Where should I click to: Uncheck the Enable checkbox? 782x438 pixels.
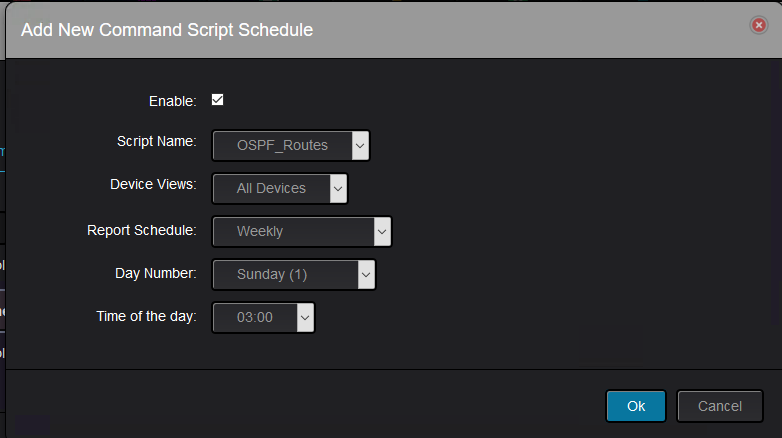click(x=217, y=100)
